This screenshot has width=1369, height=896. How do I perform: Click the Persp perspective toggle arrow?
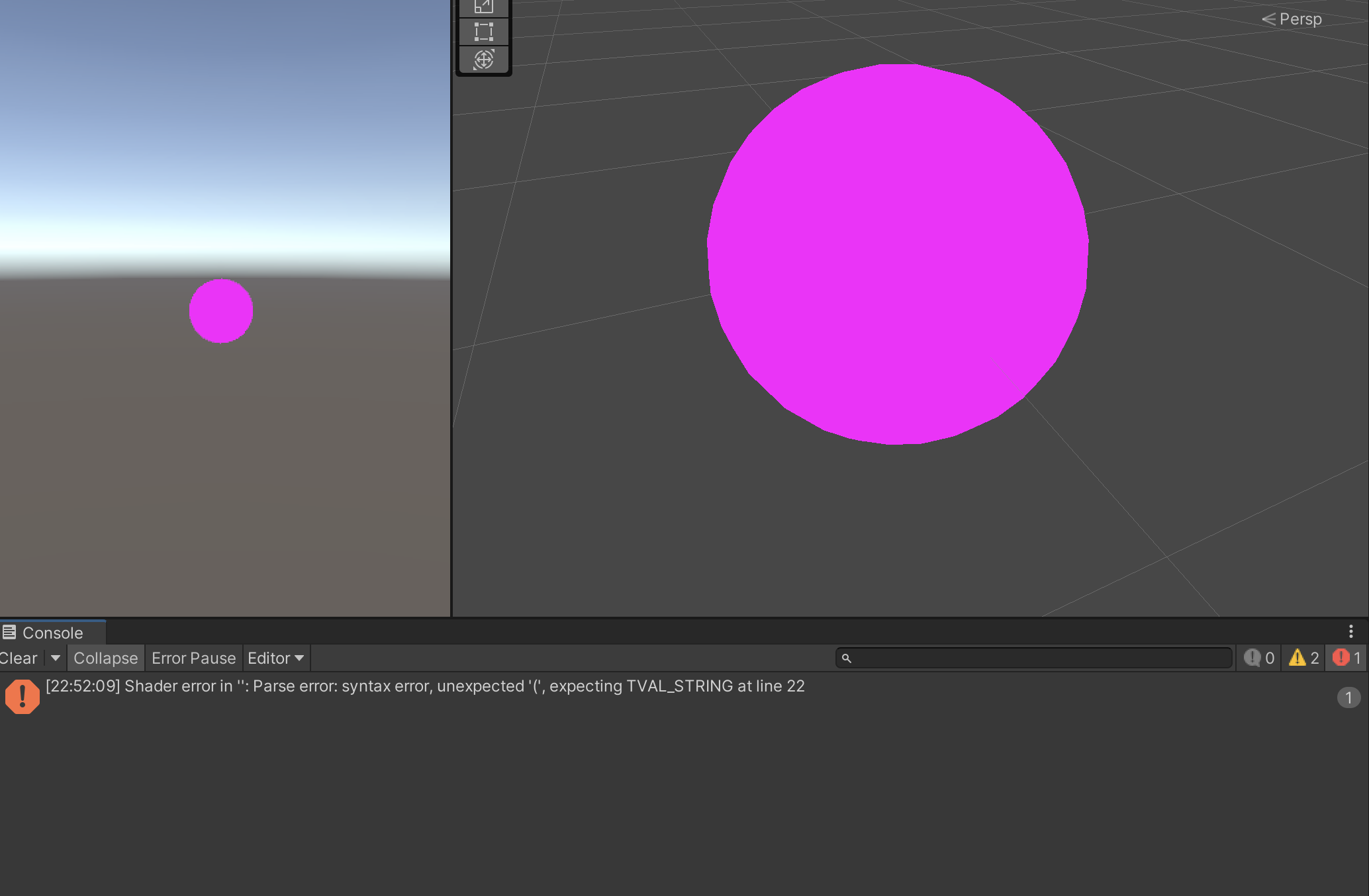click(1268, 19)
